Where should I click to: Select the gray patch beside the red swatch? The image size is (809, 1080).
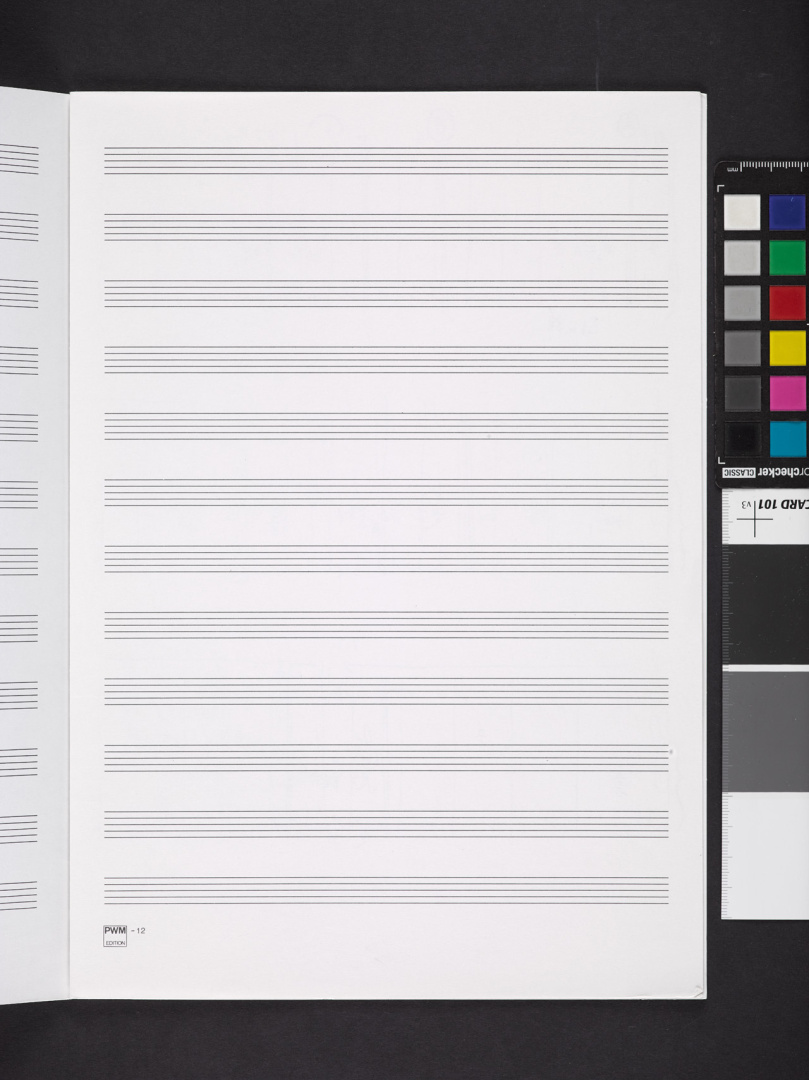click(742, 303)
